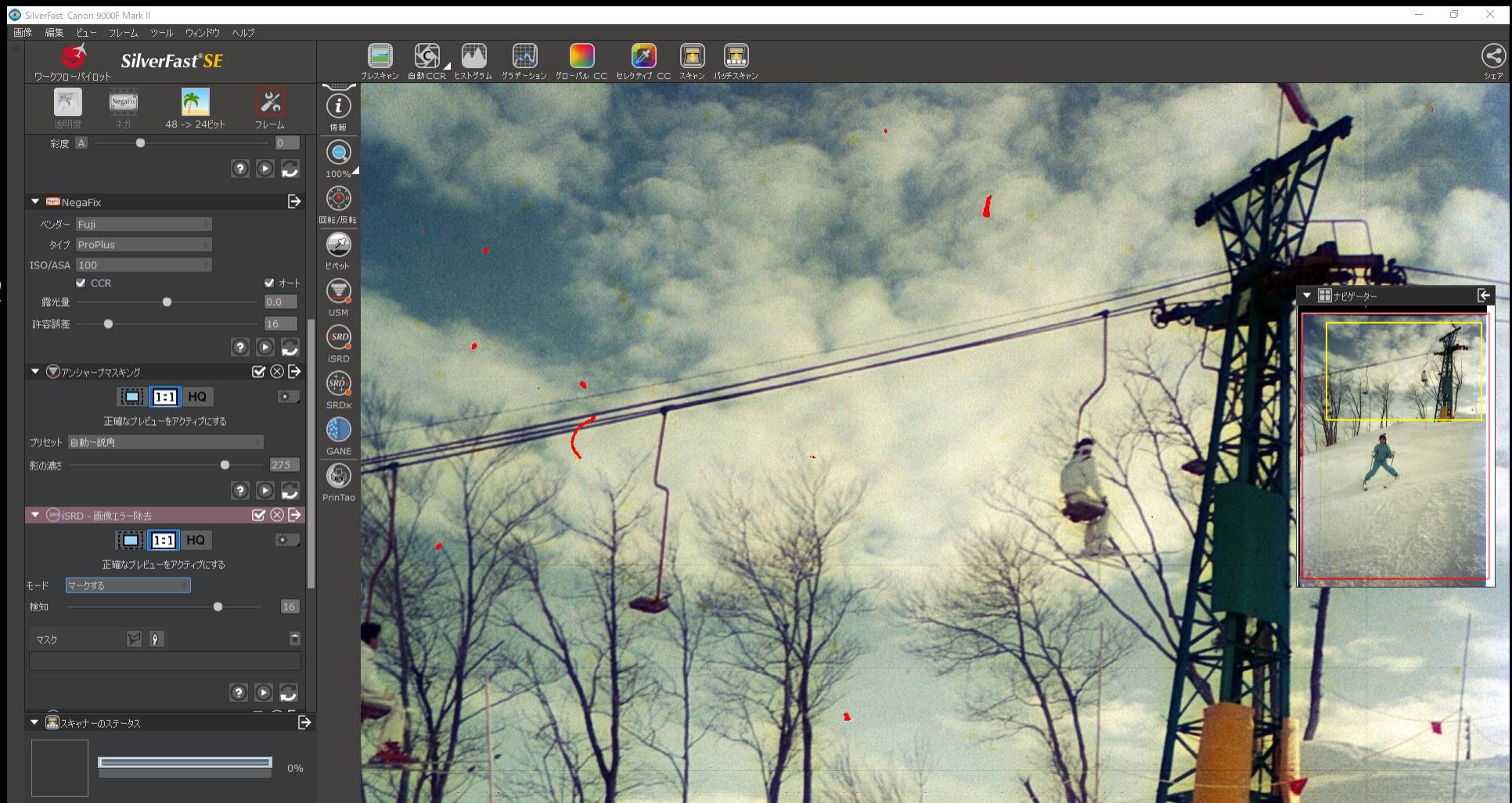The width and height of the screenshot is (1512, 803).
Task: Open the モード マークする dropdown
Action: pyautogui.click(x=128, y=585)
